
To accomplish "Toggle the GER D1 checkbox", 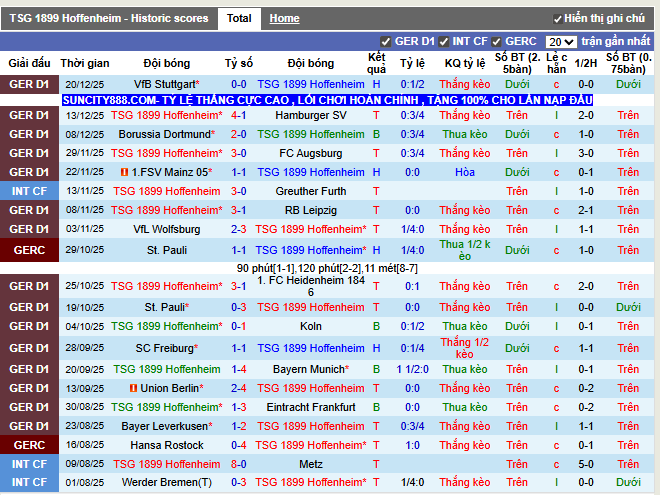I will tap(385, 42).
